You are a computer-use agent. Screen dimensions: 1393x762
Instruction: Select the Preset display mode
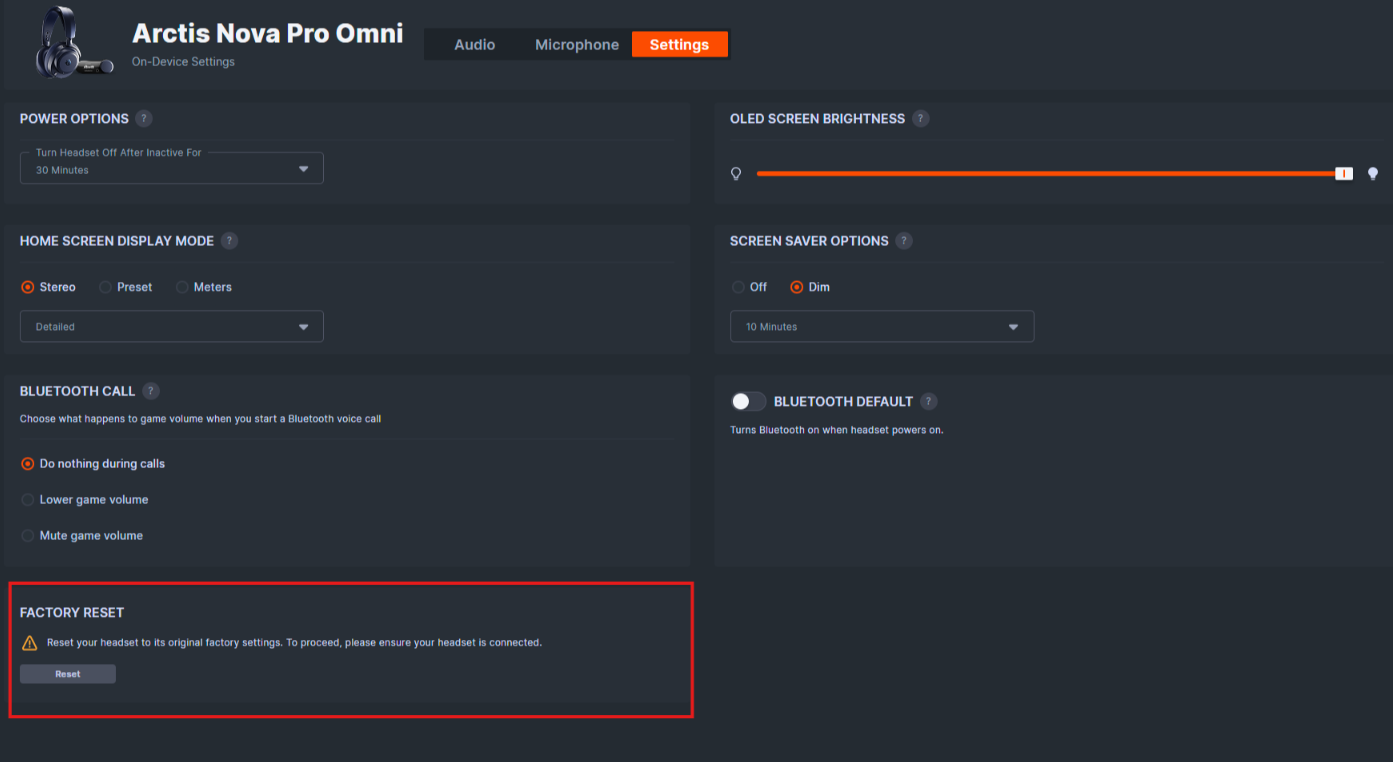tap(125, 287)
